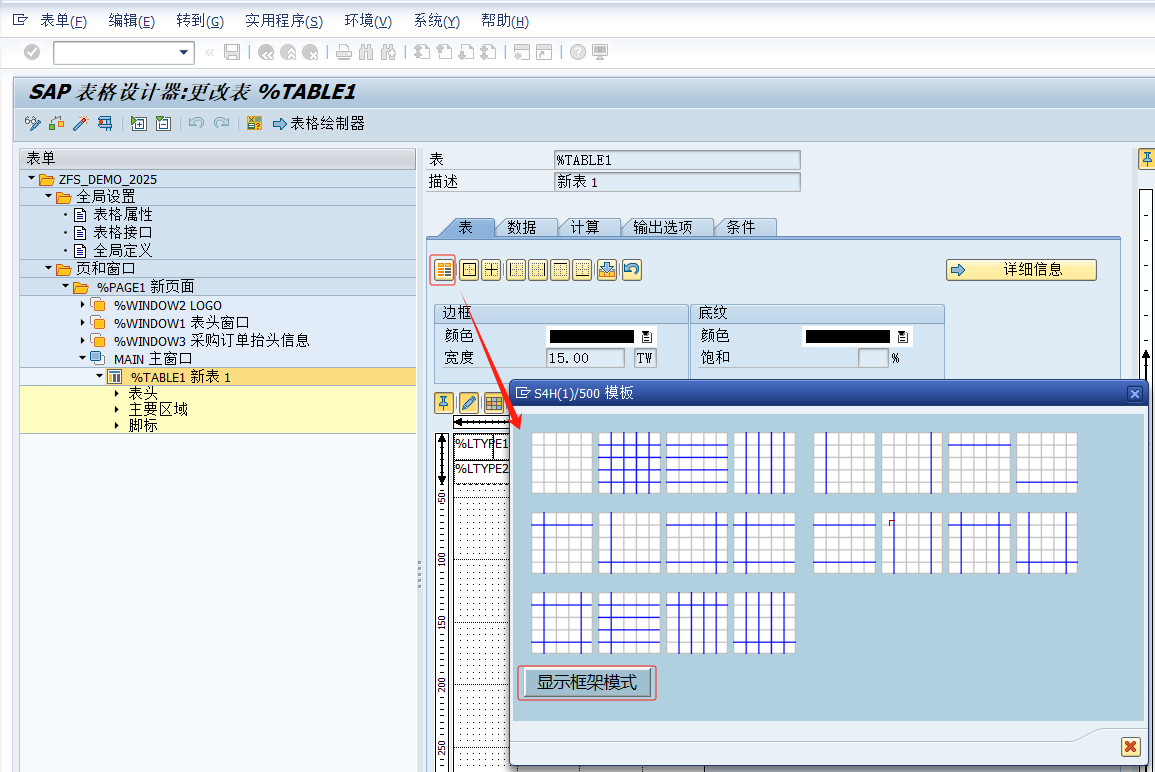Viewport: 1155px width, 772px height.
Task: Click the undo pattern changes icon
Action: pos(630,269)
